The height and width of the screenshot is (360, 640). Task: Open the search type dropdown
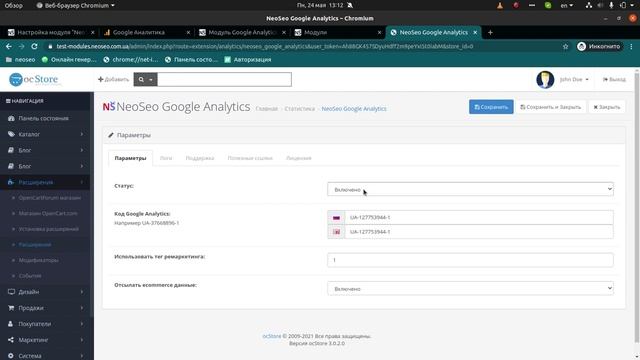pyautogui.click(x=145, y=79)
